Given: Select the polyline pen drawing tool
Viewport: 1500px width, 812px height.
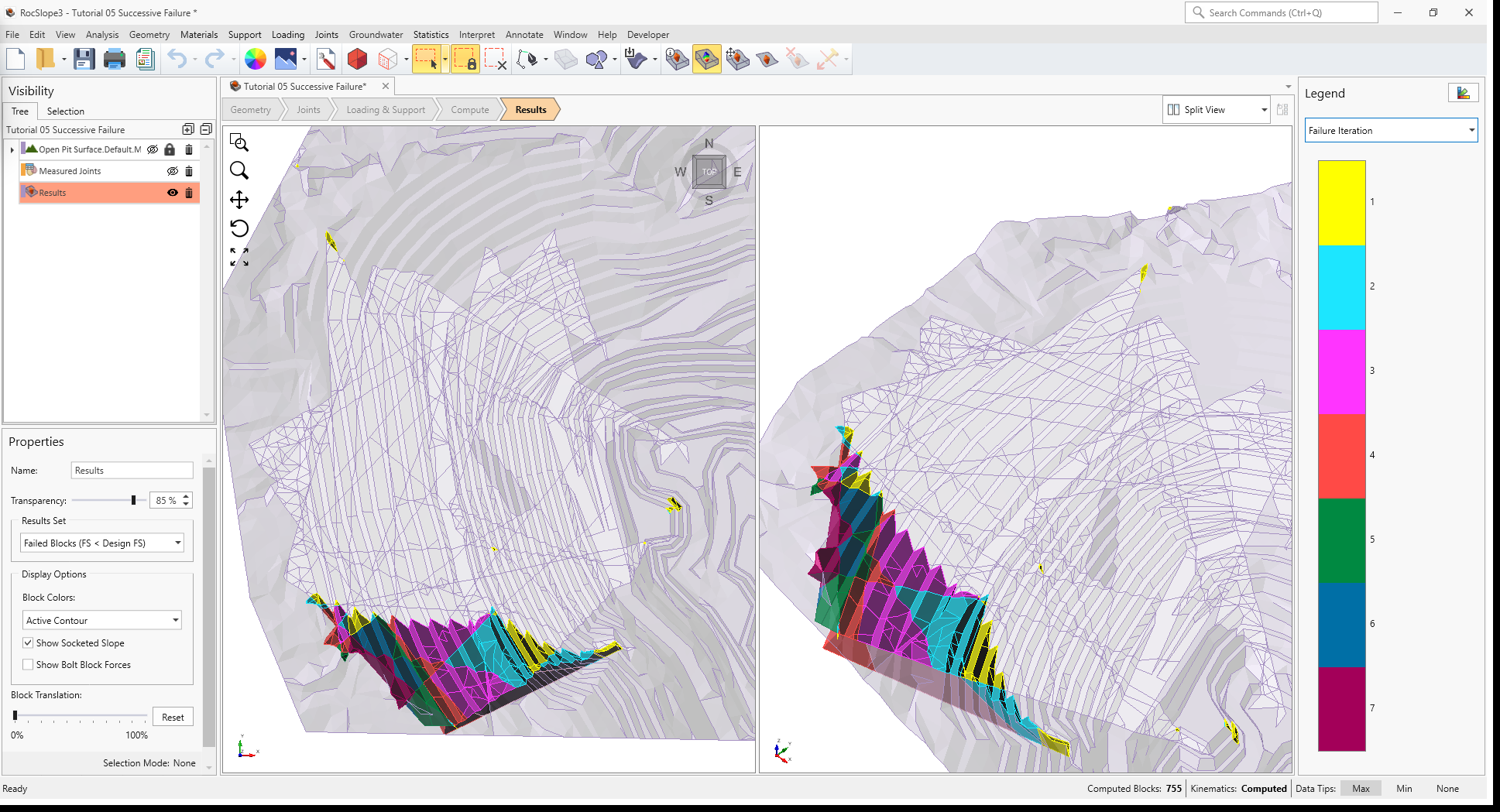Looking at the screenshot, I should [527, 59].
